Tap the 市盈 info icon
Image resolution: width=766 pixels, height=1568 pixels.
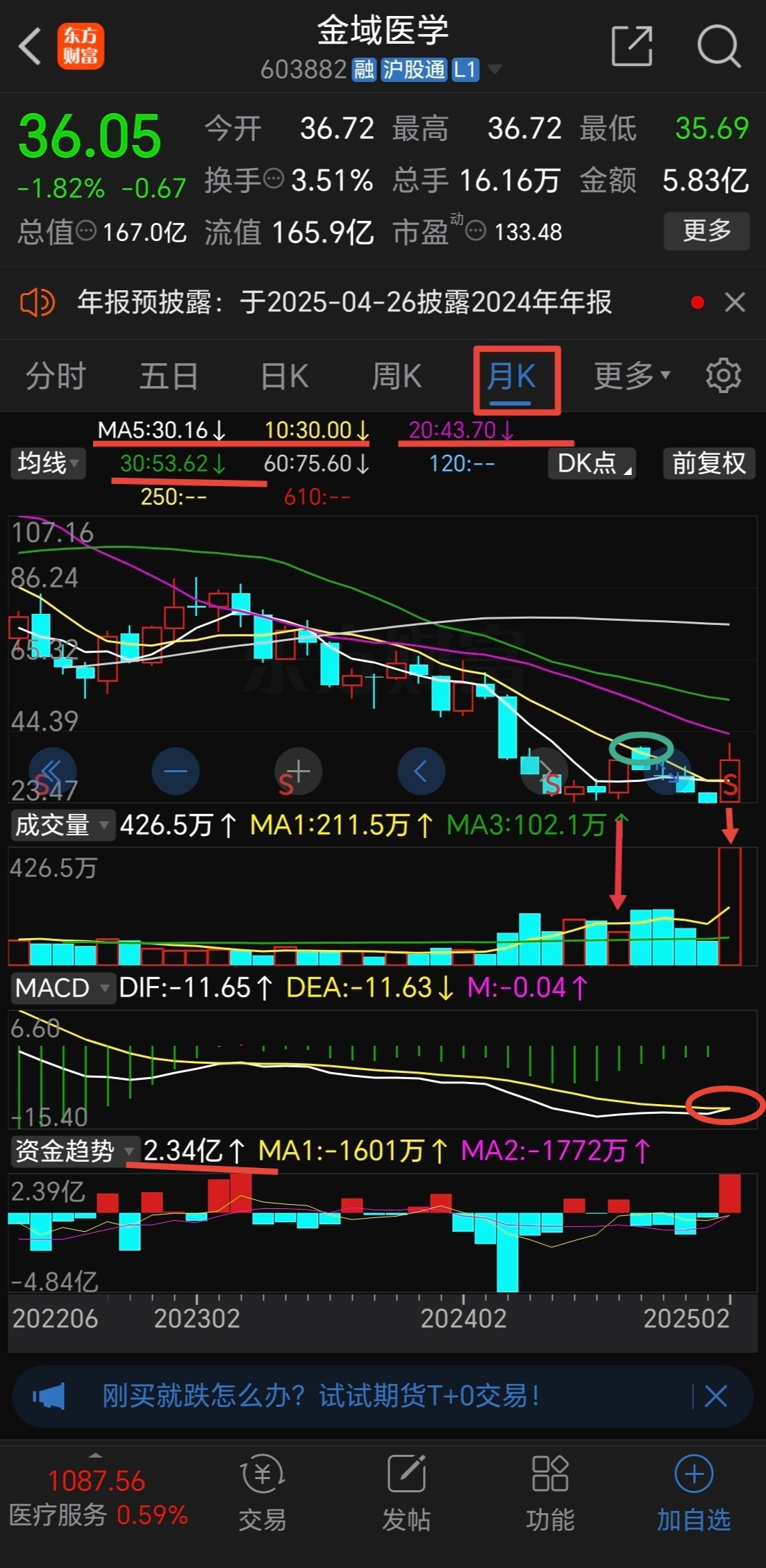click(475, 231)
